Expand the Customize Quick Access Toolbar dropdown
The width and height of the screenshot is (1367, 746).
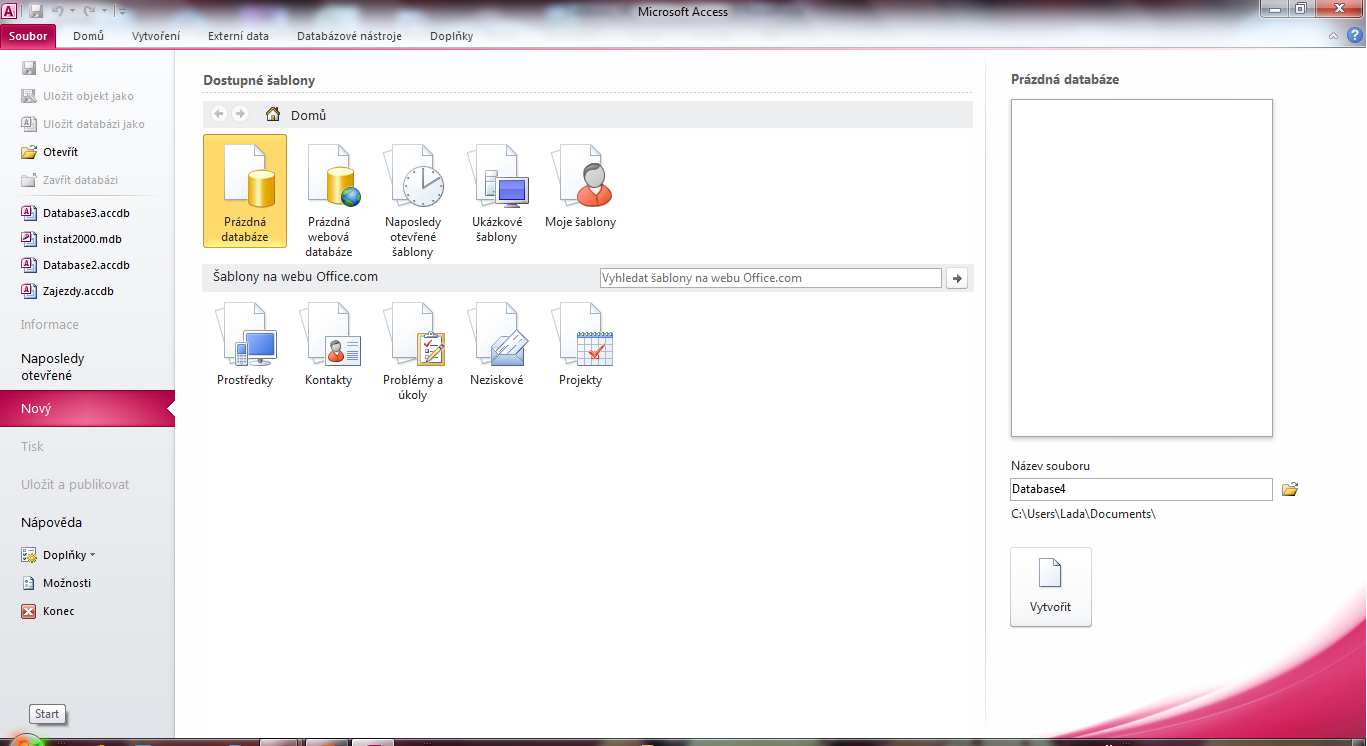pyautogui.click(x=121, y=11)
